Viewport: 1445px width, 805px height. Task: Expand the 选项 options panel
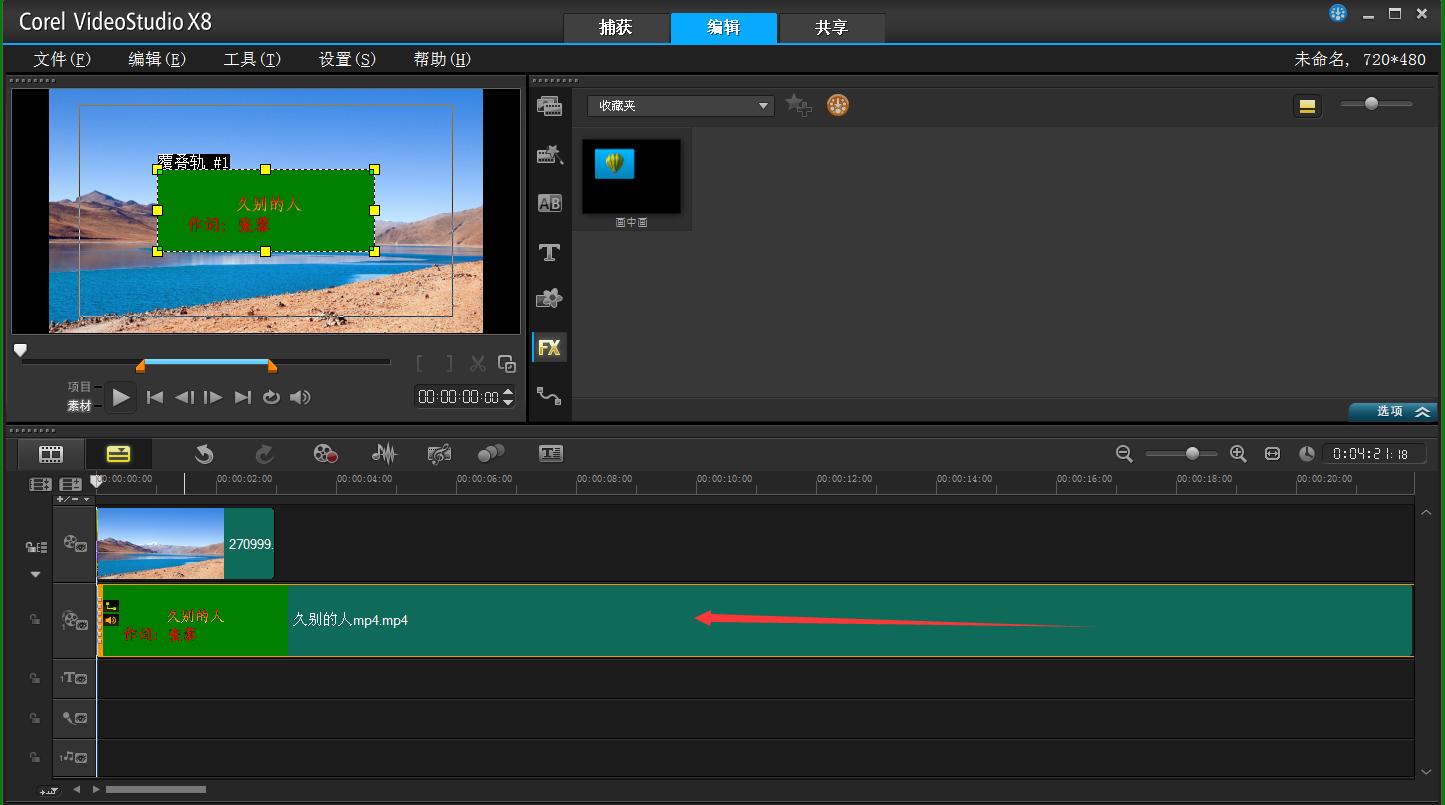click(1392, 411)
